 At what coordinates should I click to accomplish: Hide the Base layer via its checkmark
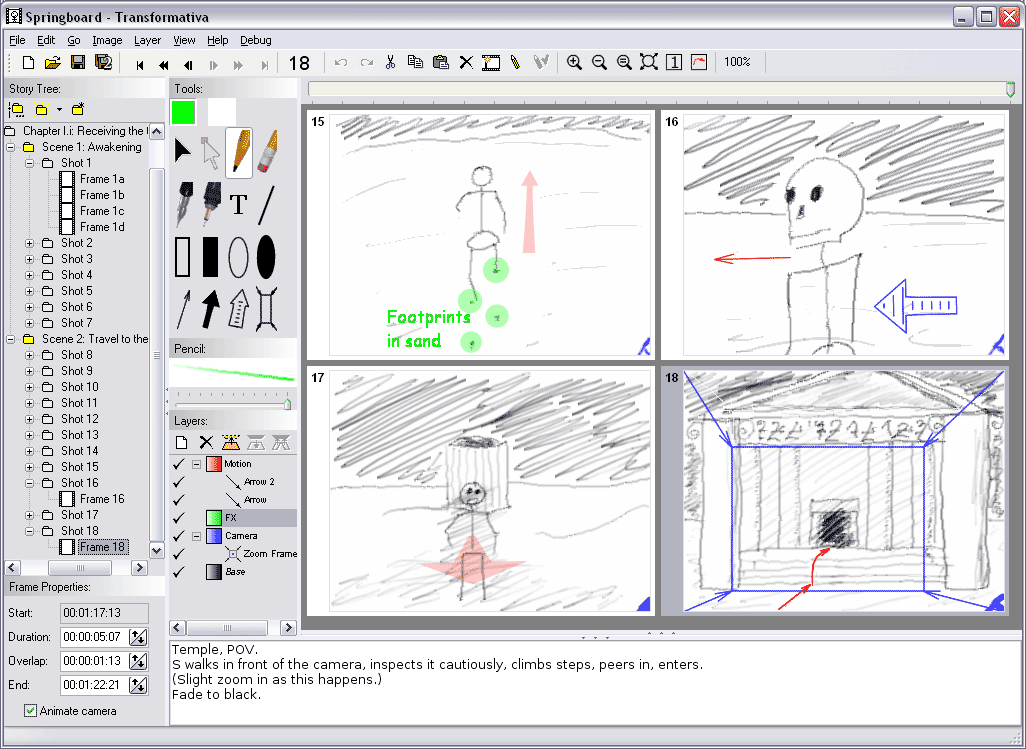click(178, 572)
